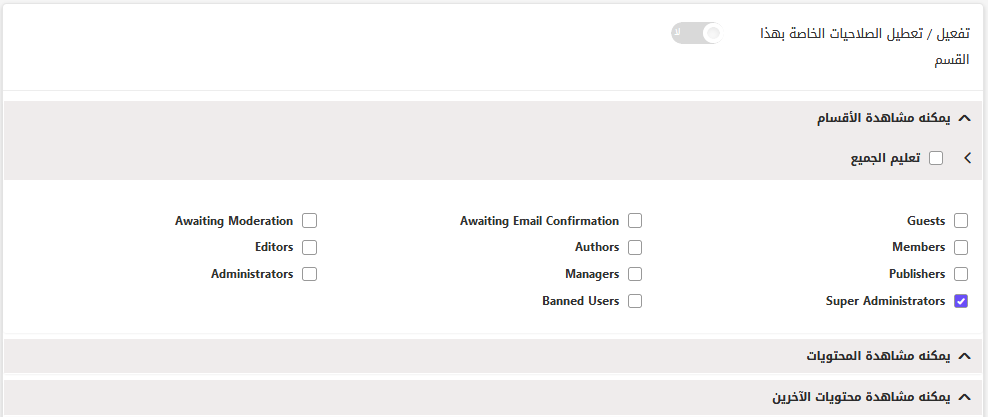Enable the Authors checkbox
The height and width of the screenshot is (417, 988).
coord(635,248)
